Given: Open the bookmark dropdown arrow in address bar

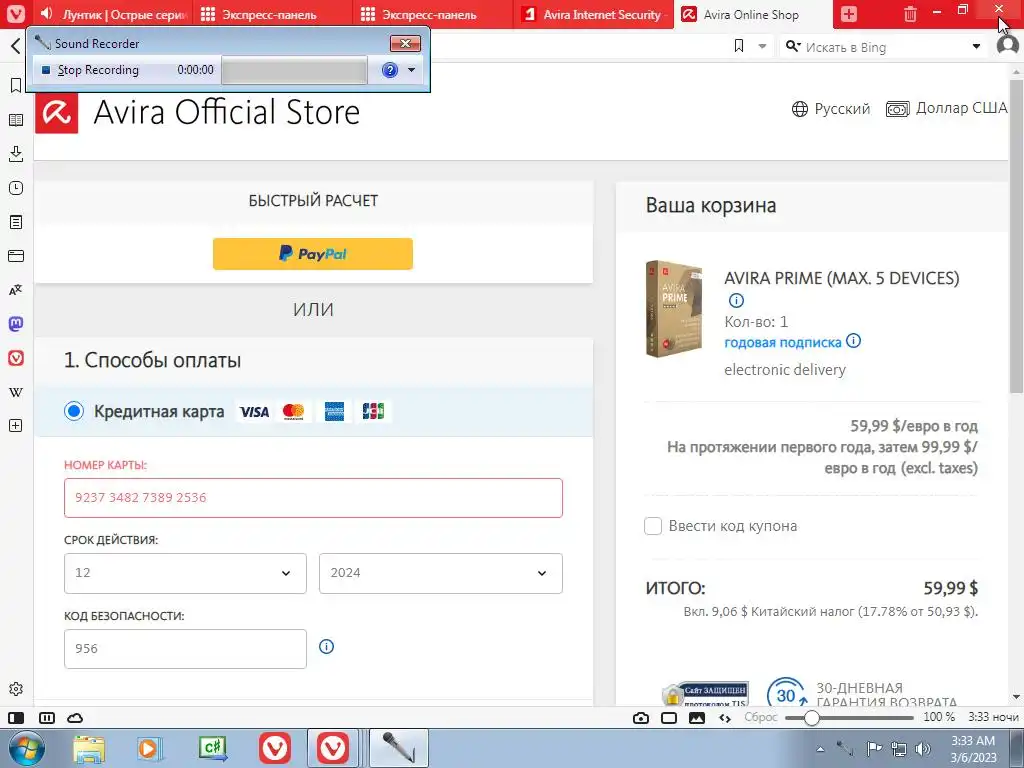Looking at the screenshot, I should [x=762, y=46].
